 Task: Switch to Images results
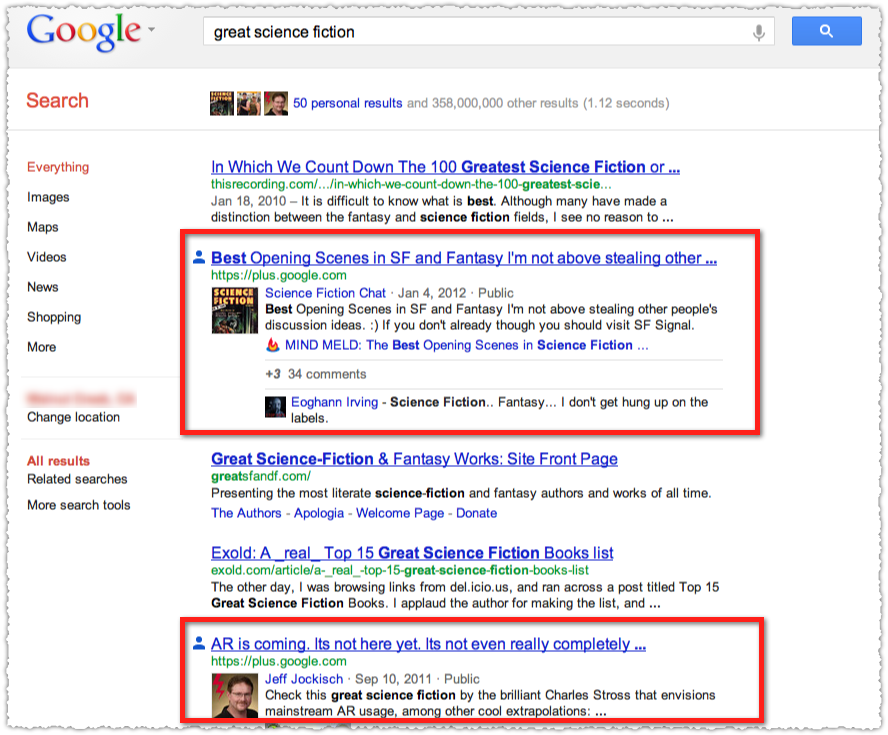tap(48, 197)
